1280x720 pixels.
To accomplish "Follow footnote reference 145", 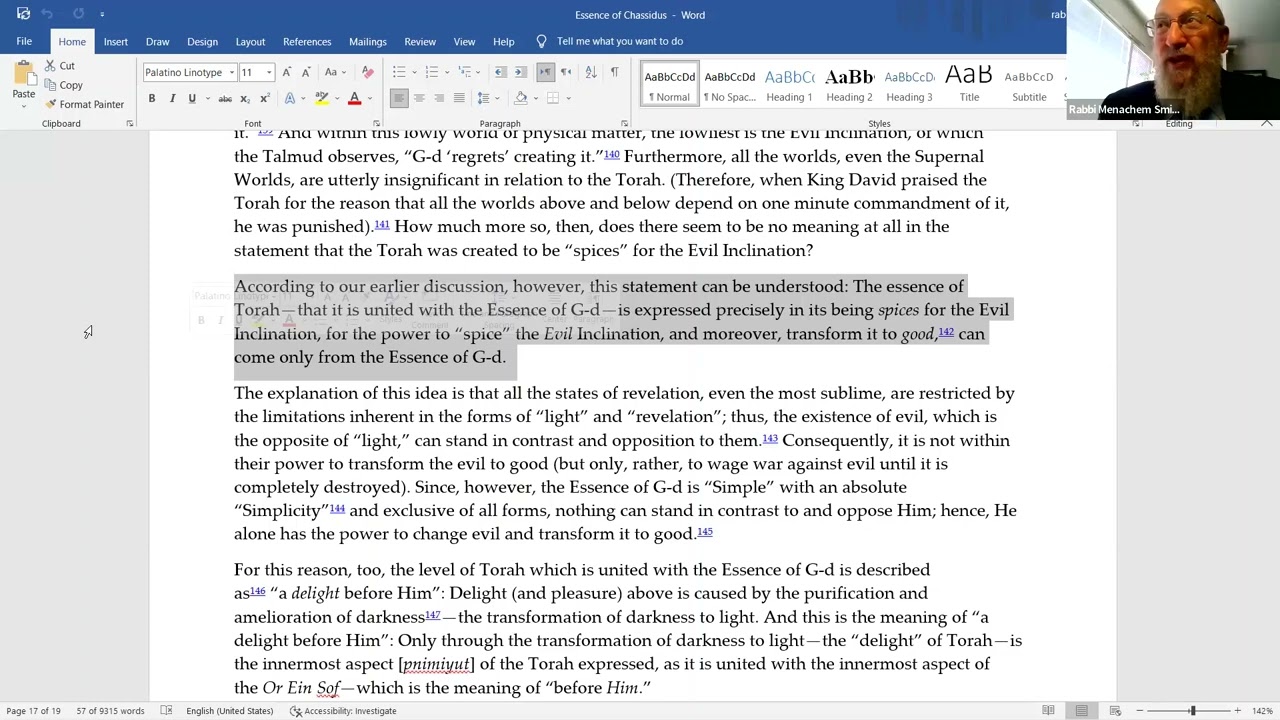I will (x=705, y=531).
